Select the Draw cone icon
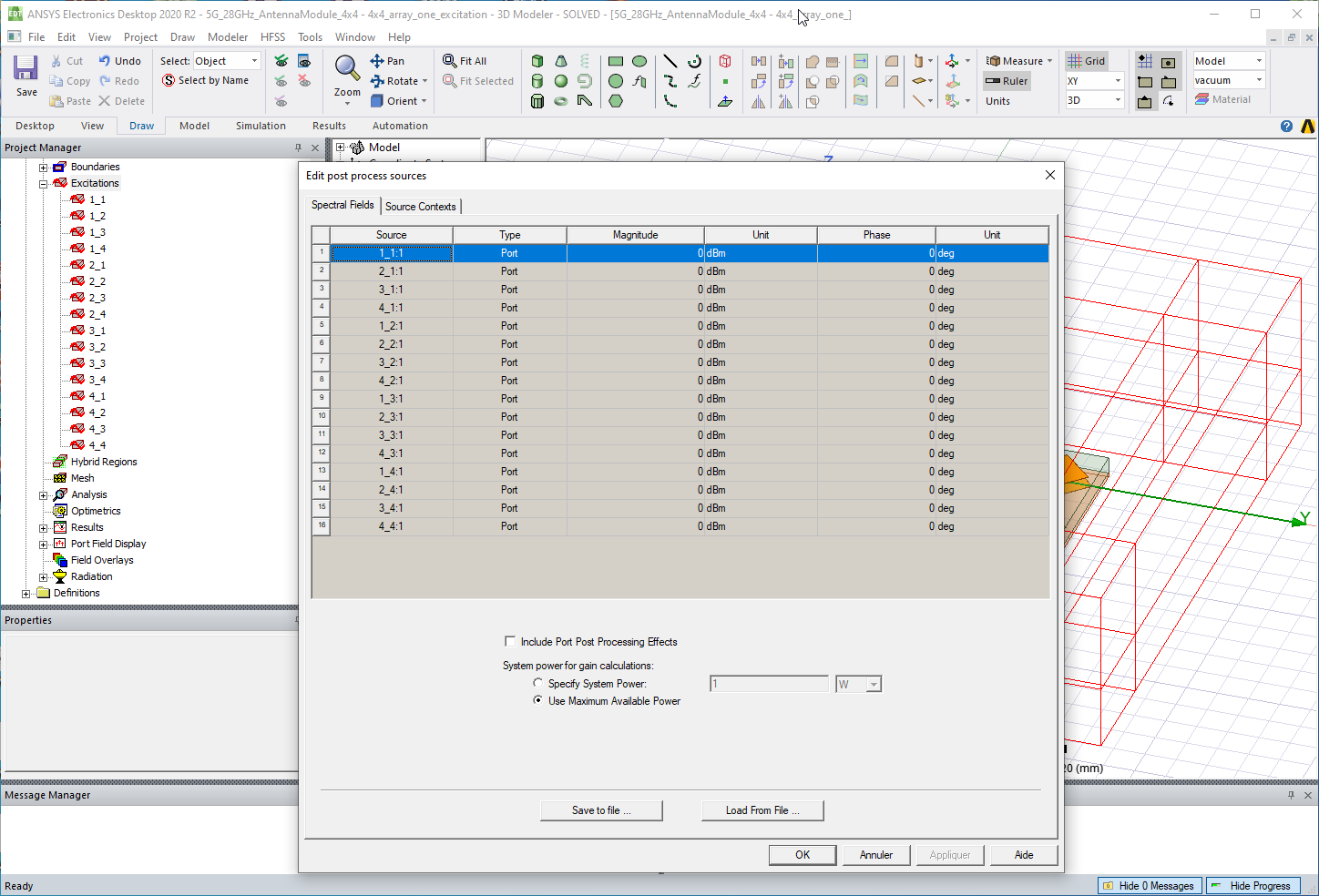 [x=561, y=61]
